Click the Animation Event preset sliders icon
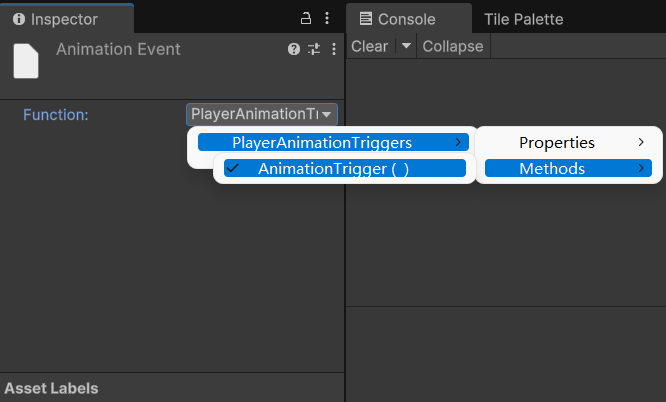 (314, 49)
